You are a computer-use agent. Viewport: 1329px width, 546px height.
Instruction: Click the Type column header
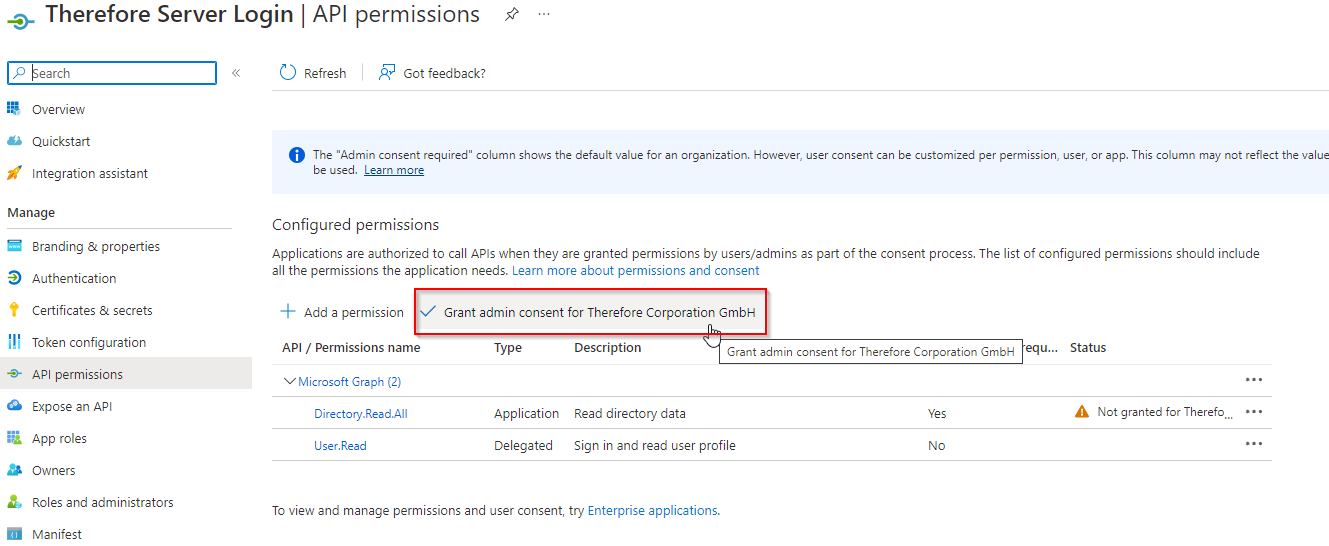pyautogui.click(x=508, y=347)
